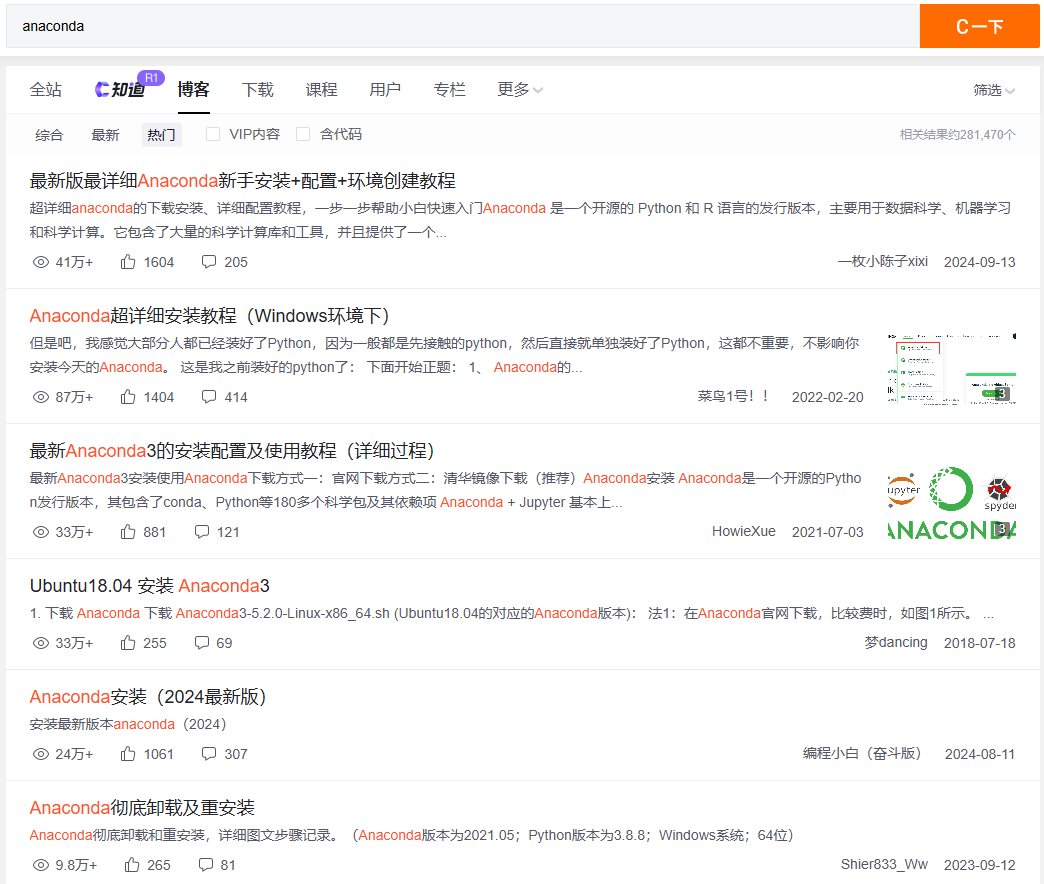Go to the 用户 tab

click(x=386, y=90)
